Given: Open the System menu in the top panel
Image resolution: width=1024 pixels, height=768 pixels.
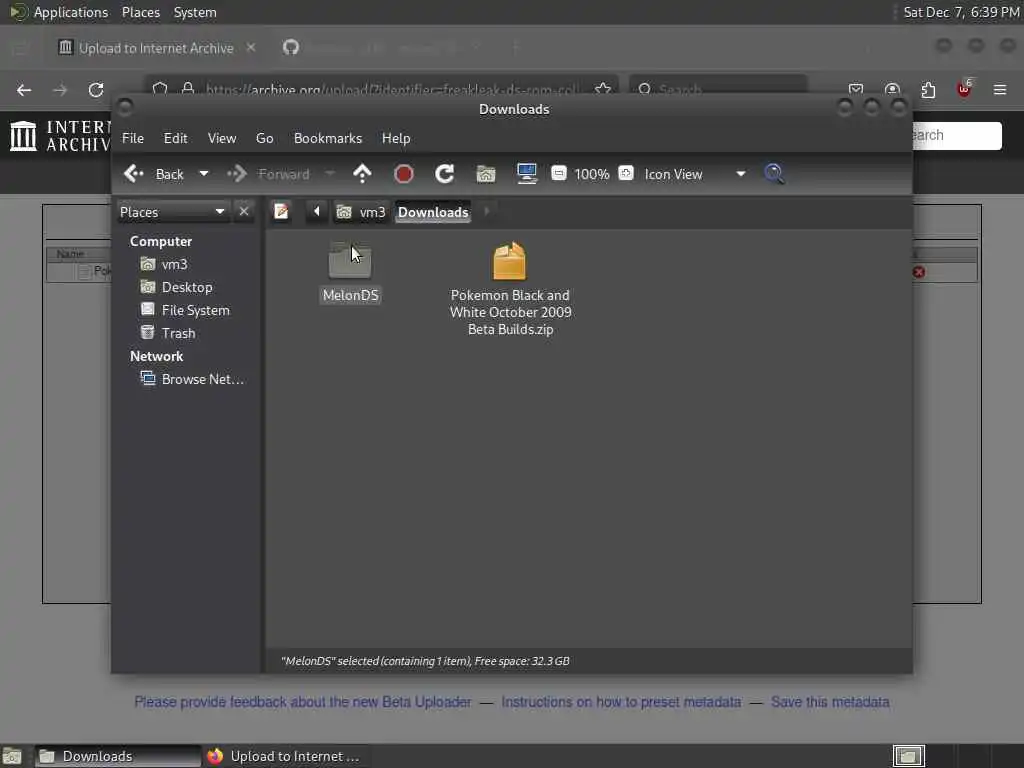Looking at the screenshot, I should click(x=195, y=12).
